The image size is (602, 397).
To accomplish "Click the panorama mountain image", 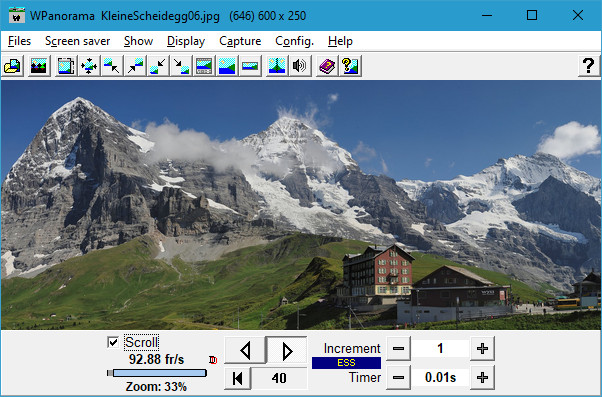I will tap(301, 205).
